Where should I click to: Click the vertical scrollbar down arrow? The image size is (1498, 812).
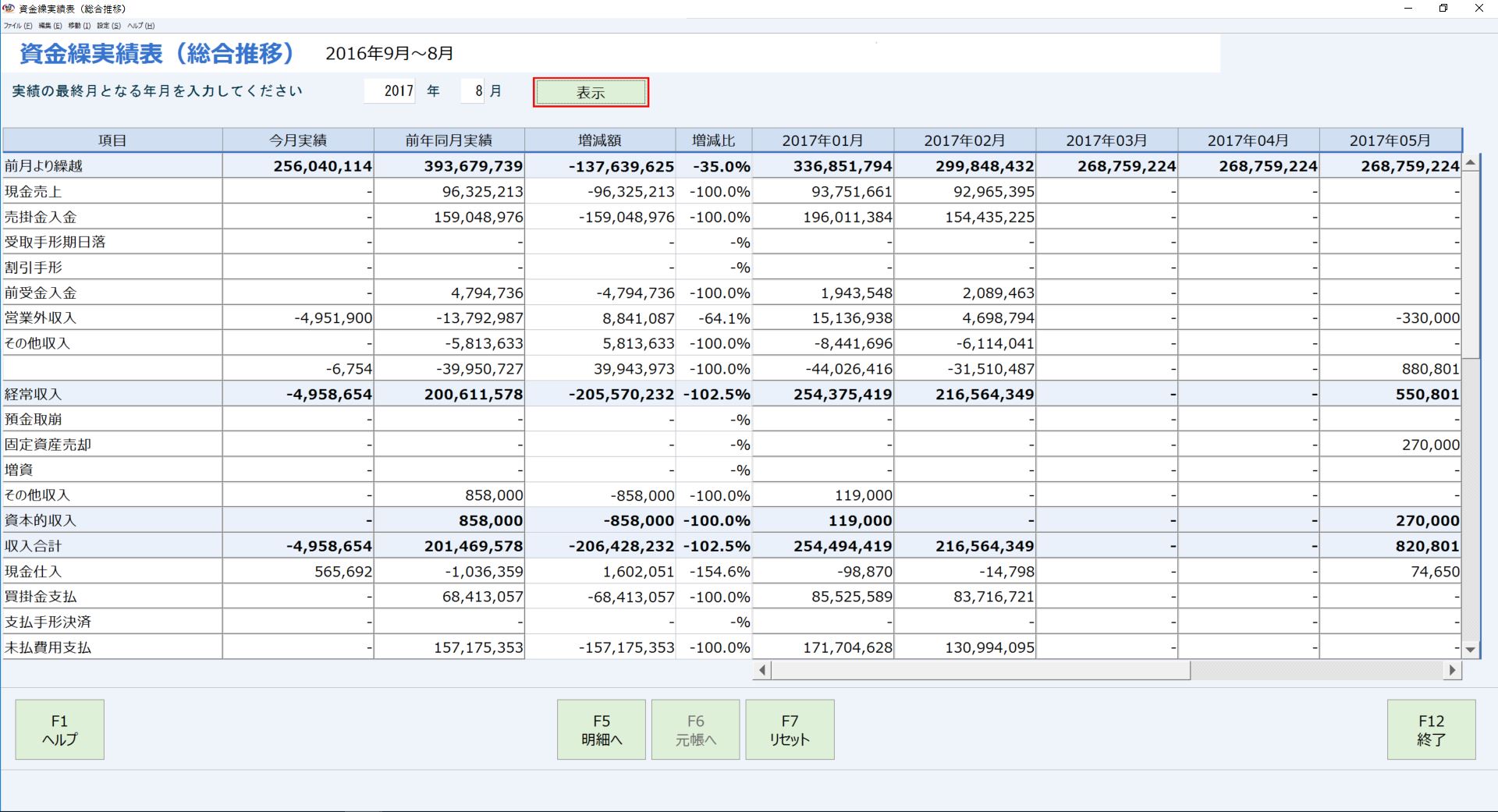(1471, 649)
